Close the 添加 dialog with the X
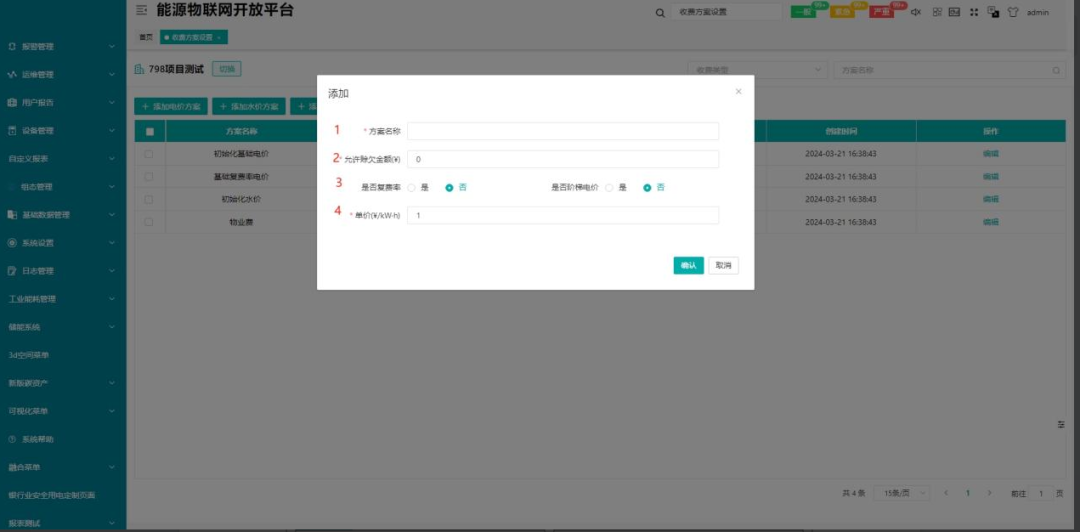The width and height of the screenshot is (1080, 532). click(x=738, y=92)
